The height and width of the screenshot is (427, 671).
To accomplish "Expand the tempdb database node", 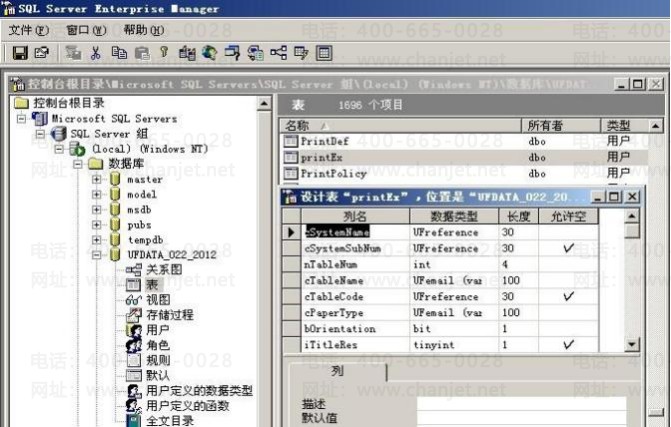I will (96, 240).
